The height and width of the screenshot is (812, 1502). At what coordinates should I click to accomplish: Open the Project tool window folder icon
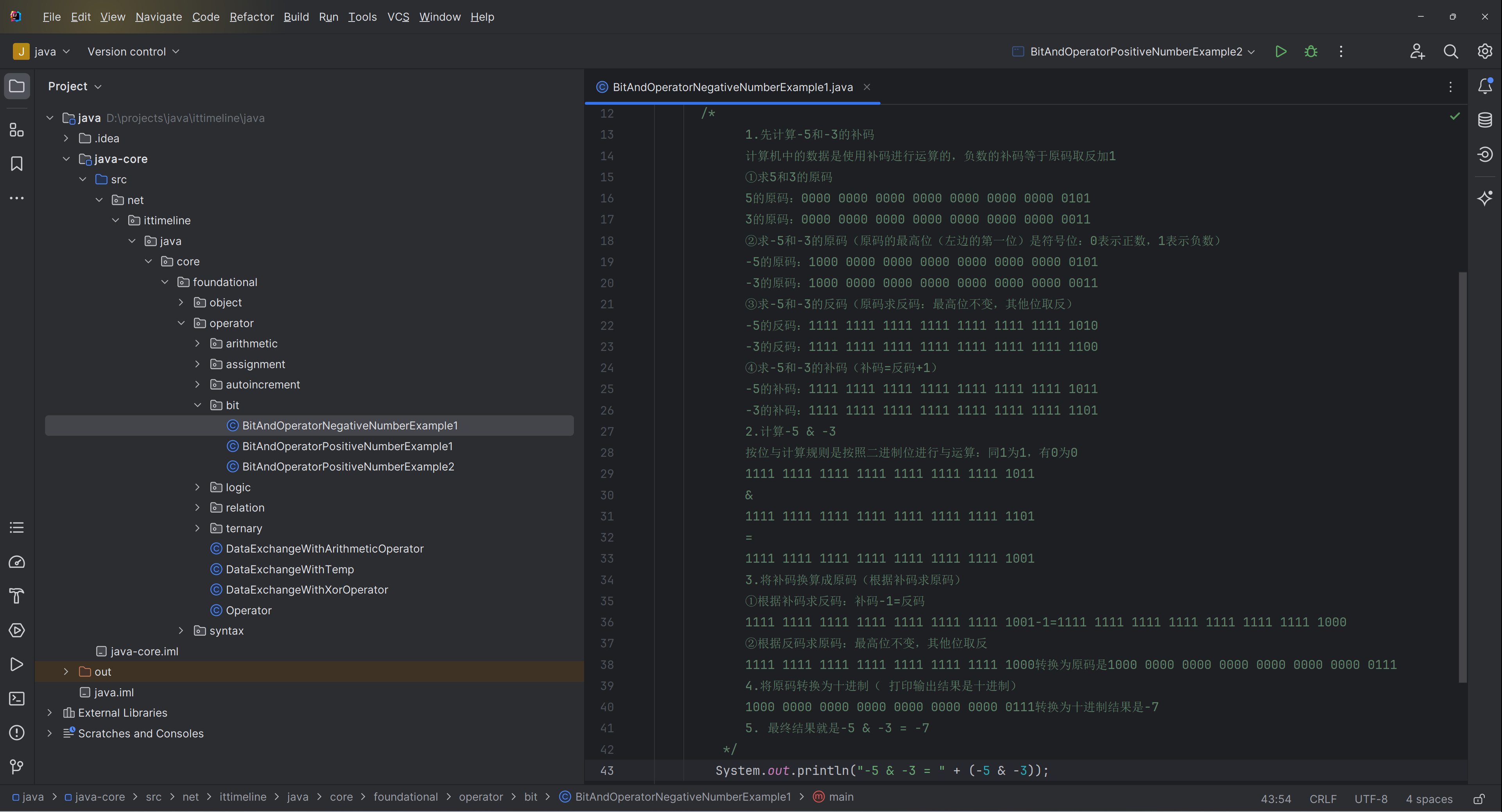(x=17, y=86)
